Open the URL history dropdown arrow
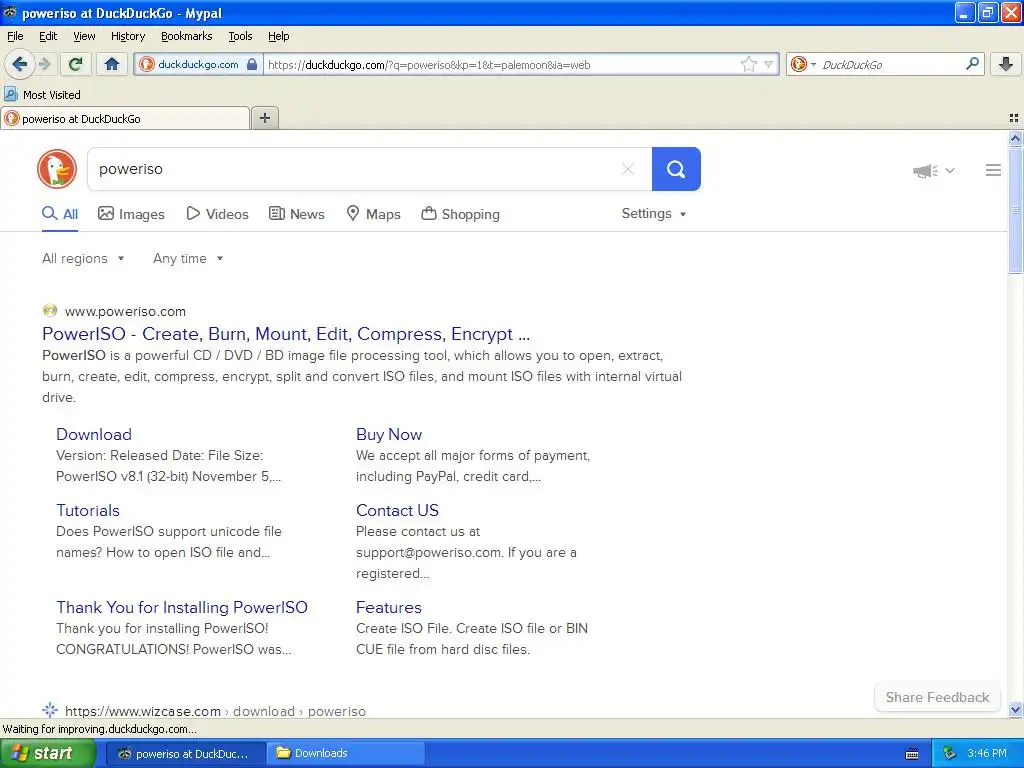Viewport: 1024px width, 768px height. coord(769,65)
